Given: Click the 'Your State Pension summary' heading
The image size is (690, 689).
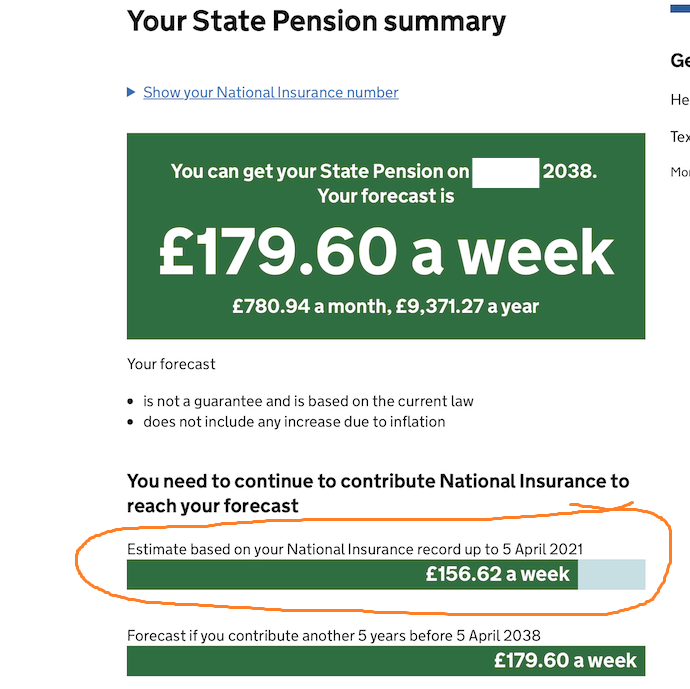Looking at the screenshot, I should 316,21.
